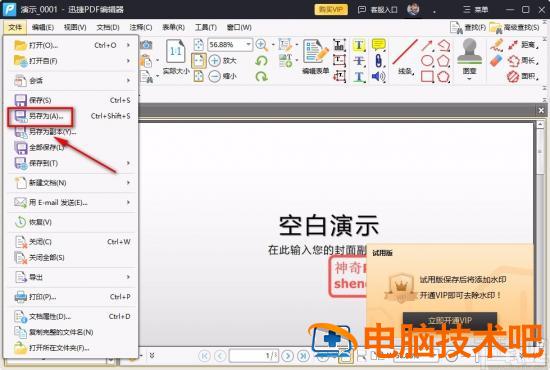Image resolution: width=550 pixels, height=370 pixels.
Task: Open 高级查找(S) advanced search
Action: (x=515, y=27)
